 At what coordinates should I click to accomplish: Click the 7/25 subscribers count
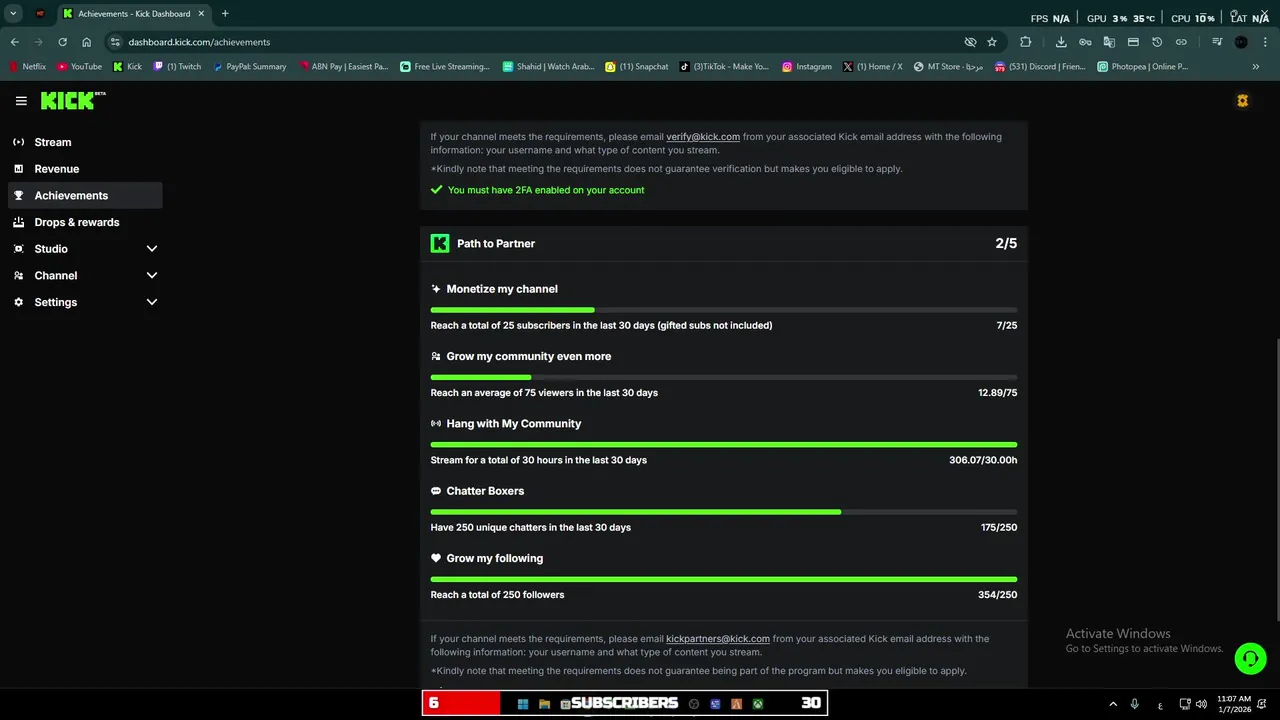pos(1007,326)
